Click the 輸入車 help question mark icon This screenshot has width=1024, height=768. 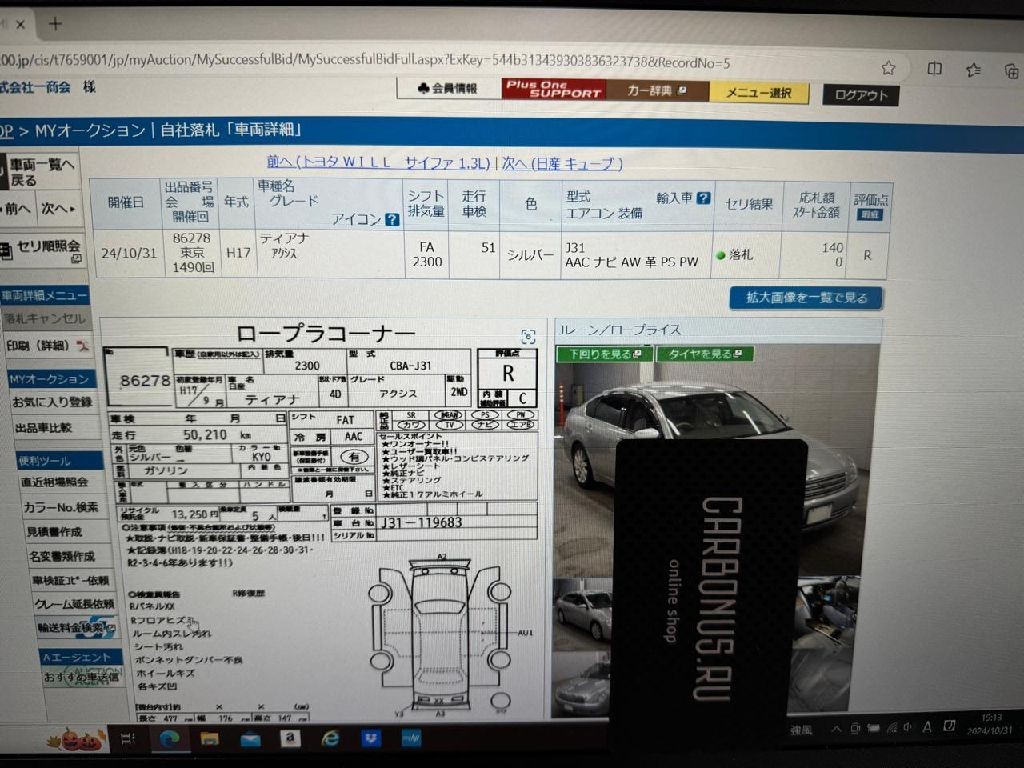pyautogui.click(x=704, y=199)
